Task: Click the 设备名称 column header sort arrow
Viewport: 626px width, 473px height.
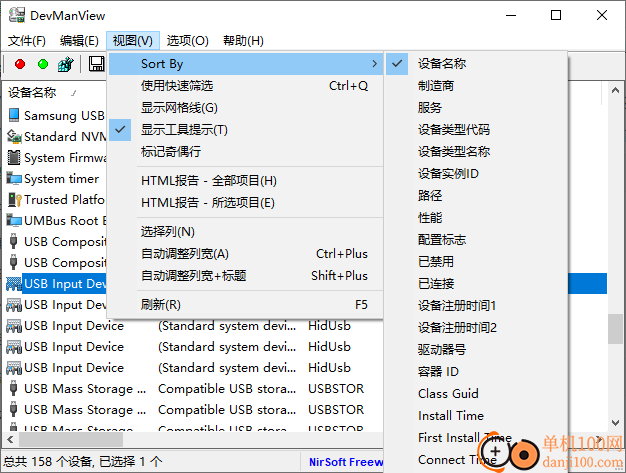Action: [73, 93]
